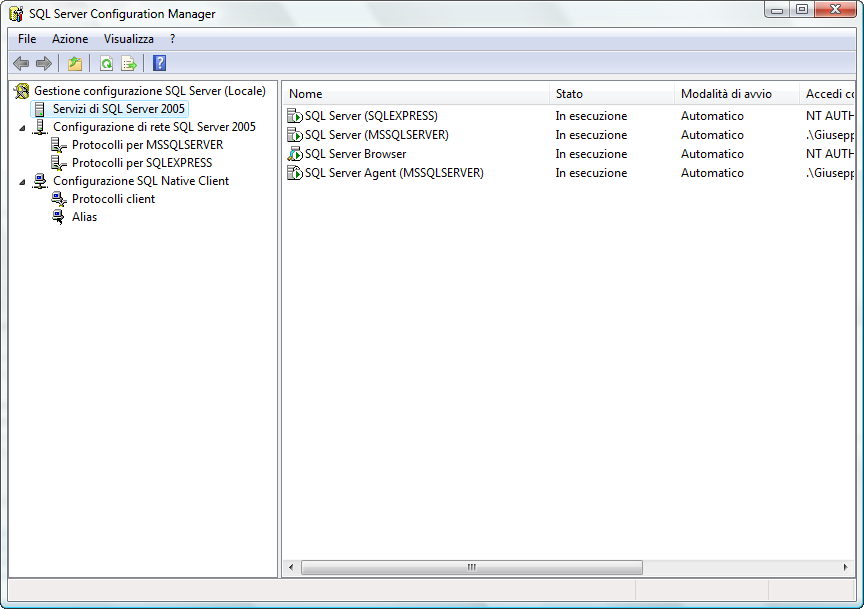The height and width of the screenshot is (609, 864).
Task: Close the SQL Server Configuration Manager window
Action: (835, 9)
